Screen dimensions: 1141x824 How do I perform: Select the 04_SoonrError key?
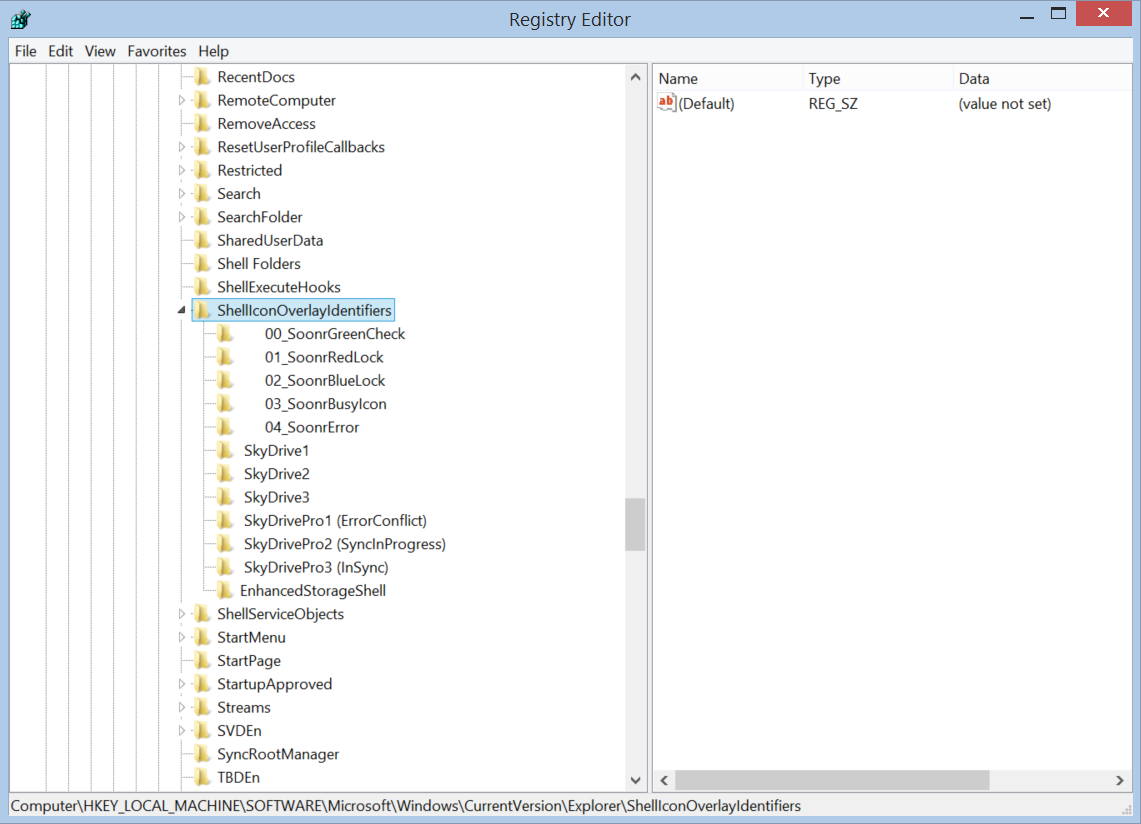[x=311, y=427]
